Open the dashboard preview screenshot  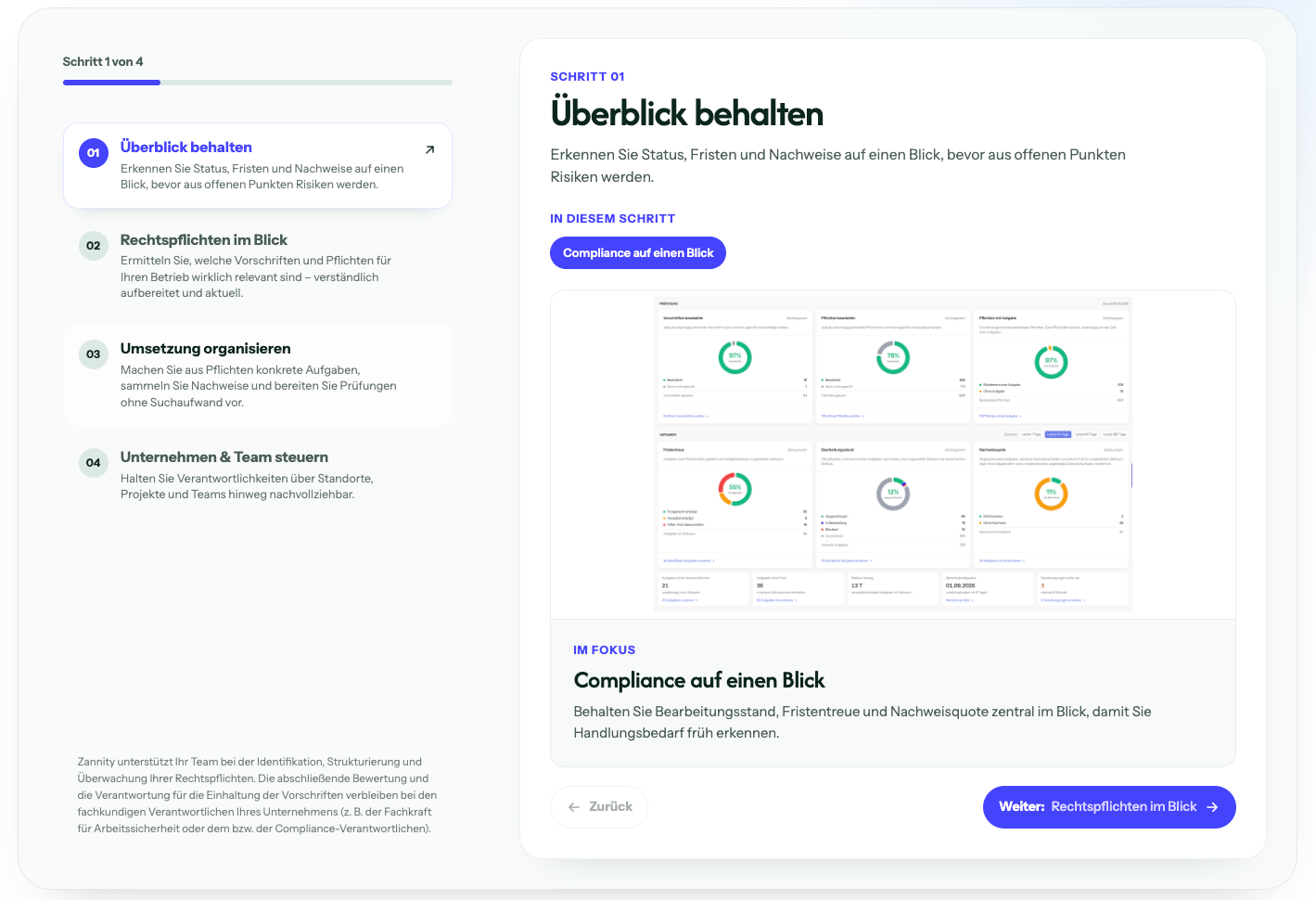click(x=893, y=455)
